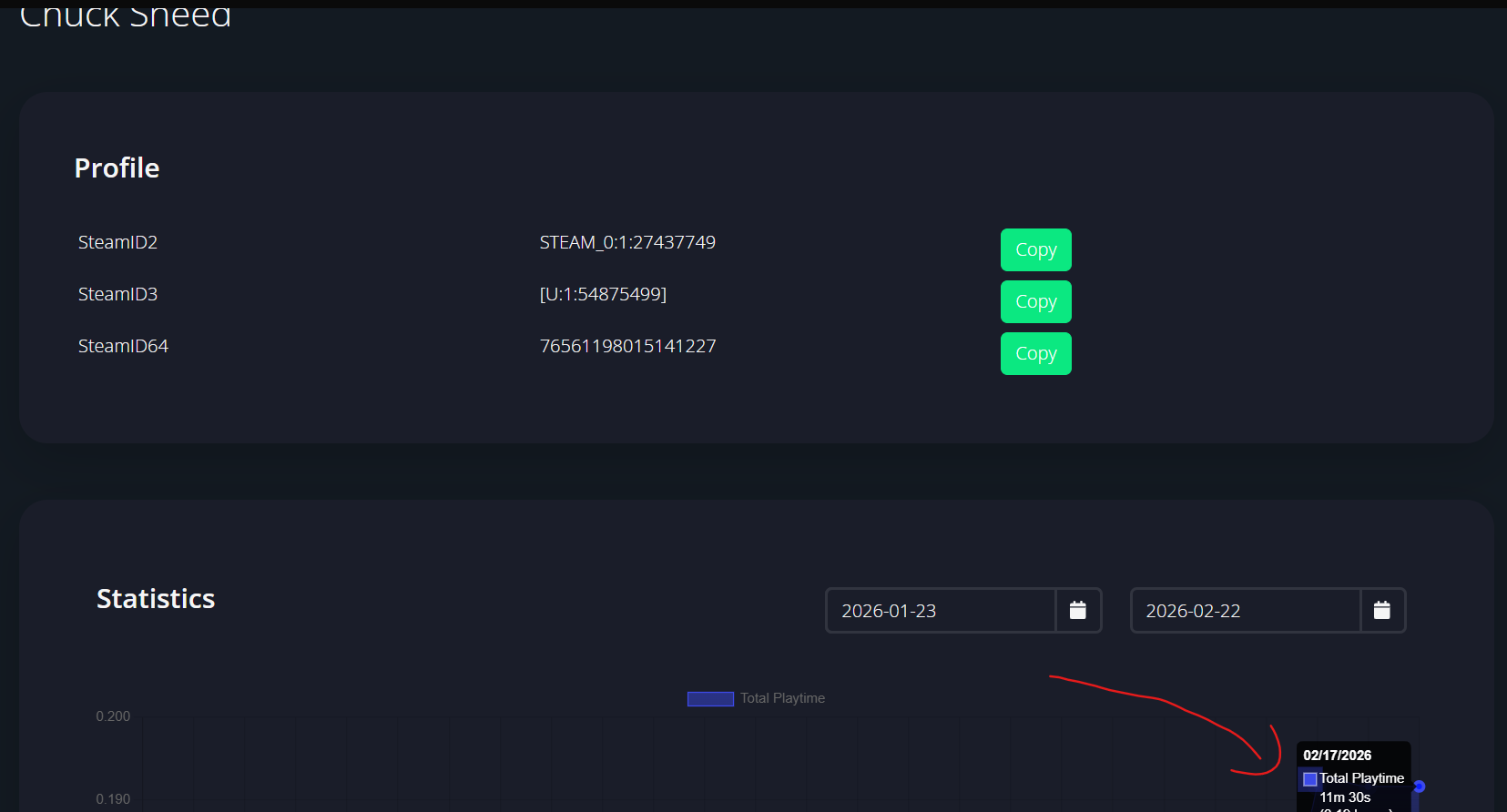The image size is (1507, 812).
Task: Click the SteamID64 label
Action: pos(123,346)
